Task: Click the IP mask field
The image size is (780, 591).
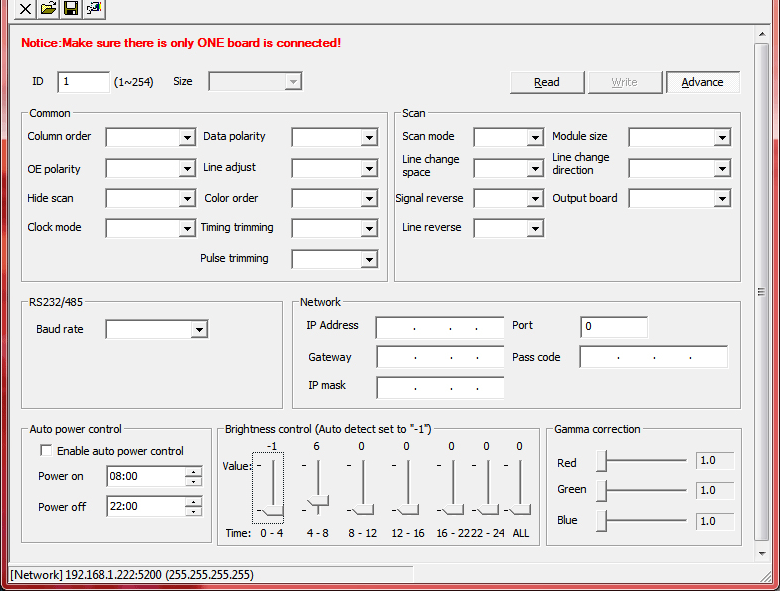Action: pos(440,388)
